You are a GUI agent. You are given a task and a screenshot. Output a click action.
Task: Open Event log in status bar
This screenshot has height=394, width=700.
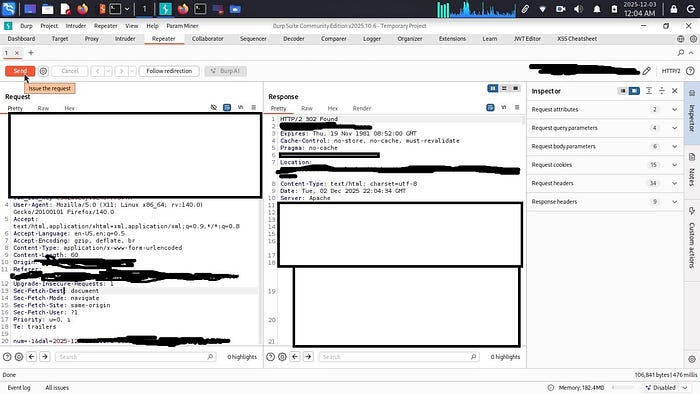(x=19, y=388)
